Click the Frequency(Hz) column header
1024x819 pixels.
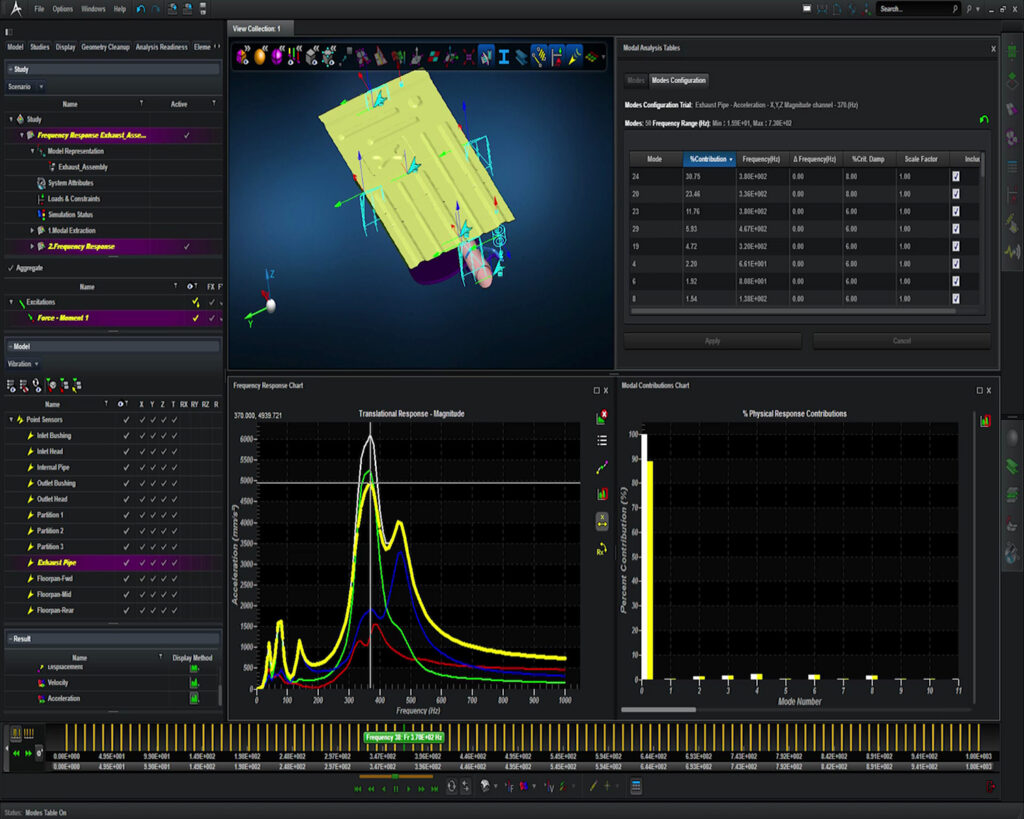(761, 159)
